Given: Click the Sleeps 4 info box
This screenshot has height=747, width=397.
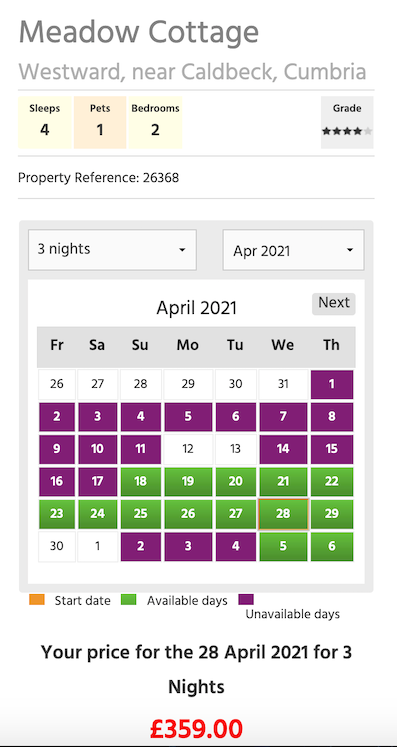Looking at the screenshot, I should 45,122.
